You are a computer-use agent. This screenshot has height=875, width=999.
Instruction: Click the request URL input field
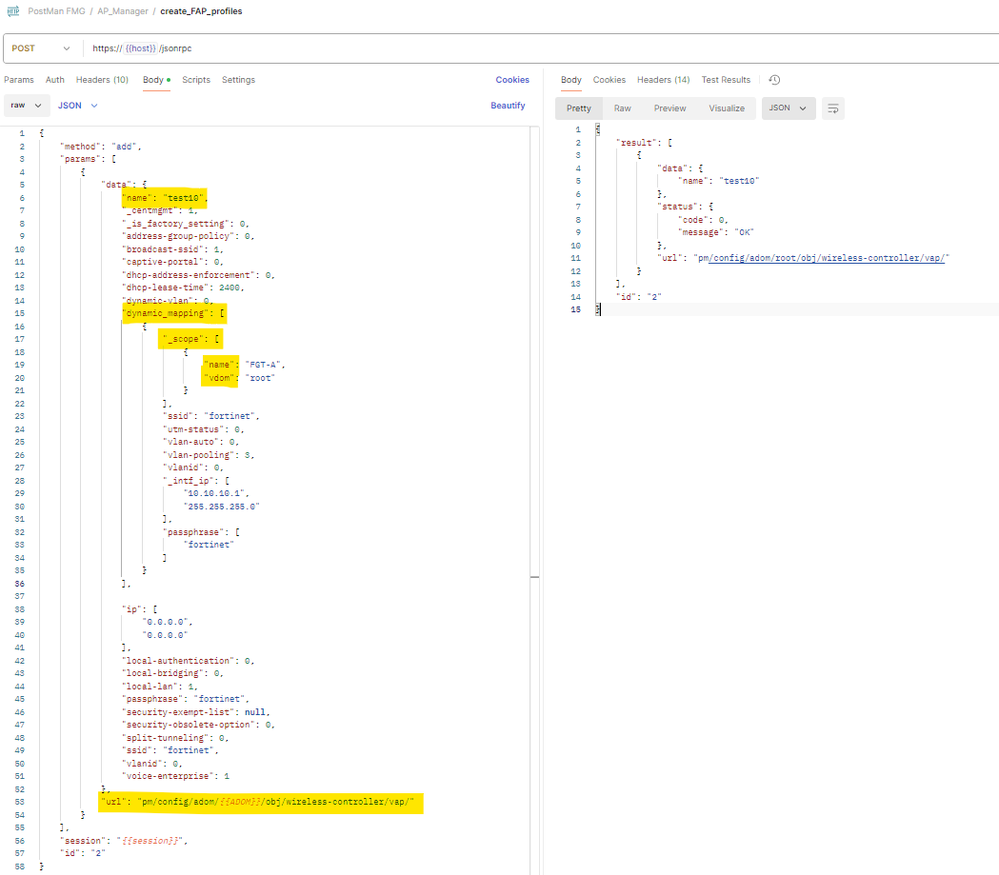(542, 48)
